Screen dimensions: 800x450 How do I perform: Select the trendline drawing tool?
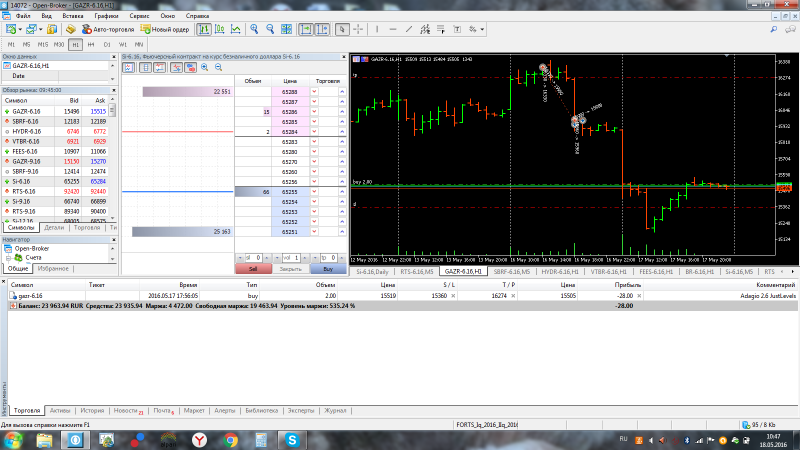click(x=409, y=30)
